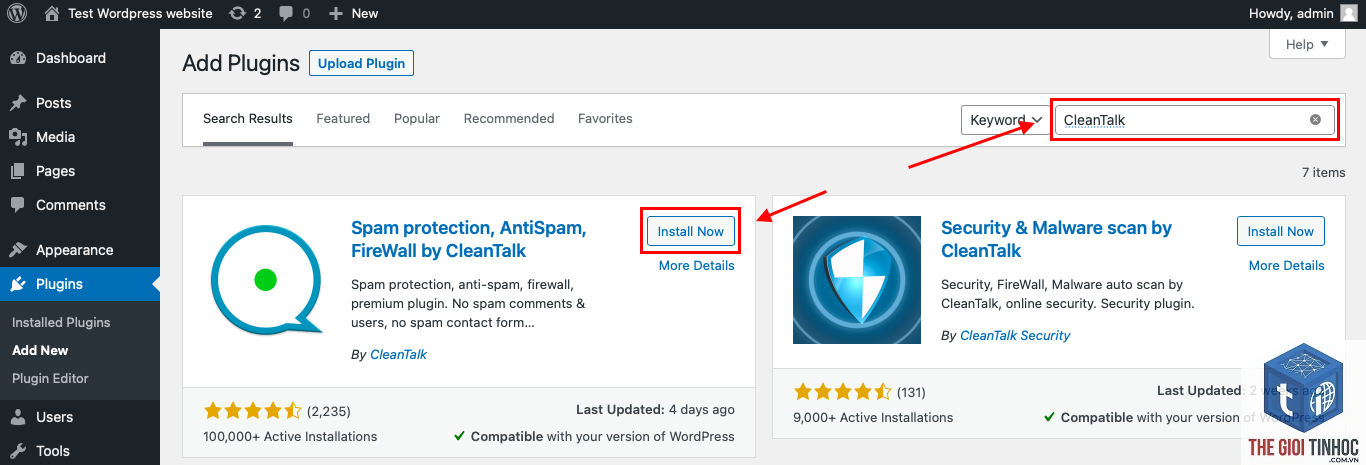The width and height of the screenshot is (1366, 465).
Task: Switch to the Featured tab
Action: click(x=343, y=119)
